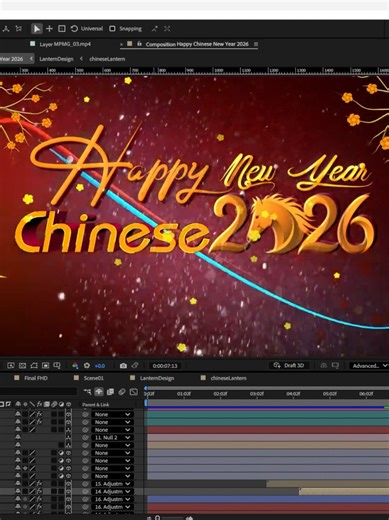Viewport: 389px width, 520px height.
Task: Click the timeline layer search field
Action: [38, 392]
